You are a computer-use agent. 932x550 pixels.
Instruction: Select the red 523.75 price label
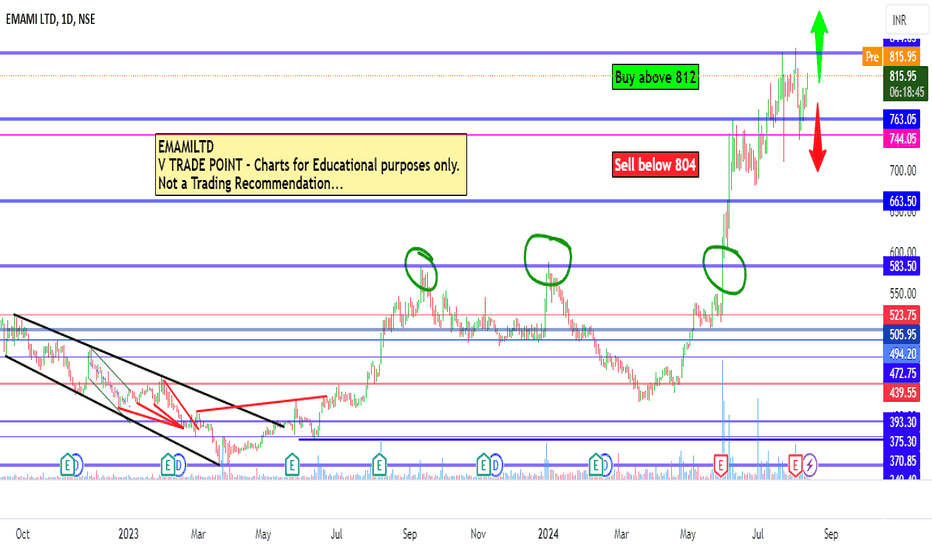tap(902, 315)
